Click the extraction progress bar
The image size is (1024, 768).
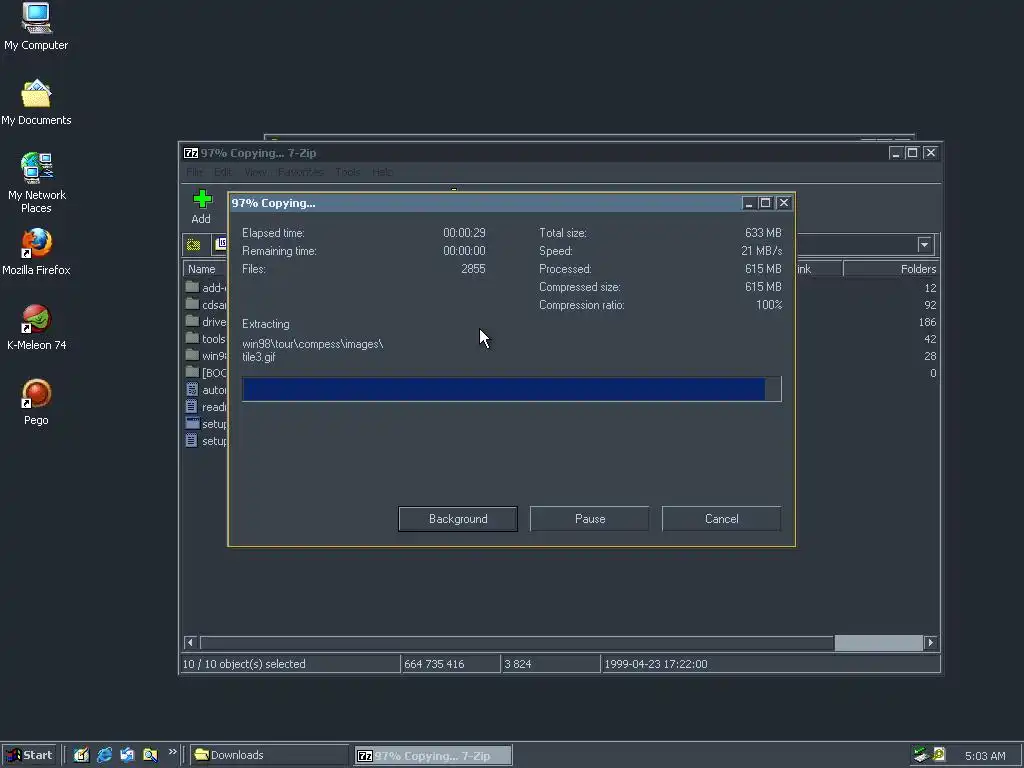pyautogui.click(x=511, y=389)
